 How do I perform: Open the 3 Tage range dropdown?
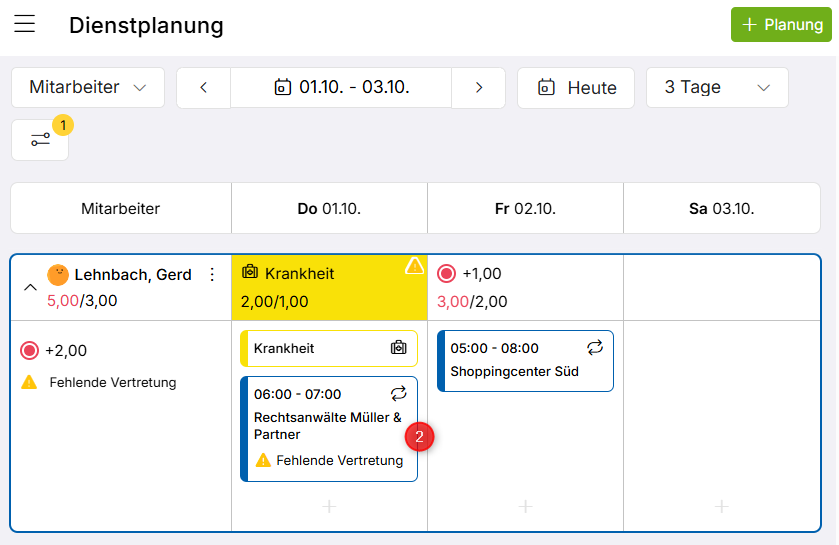click(717, 87)
